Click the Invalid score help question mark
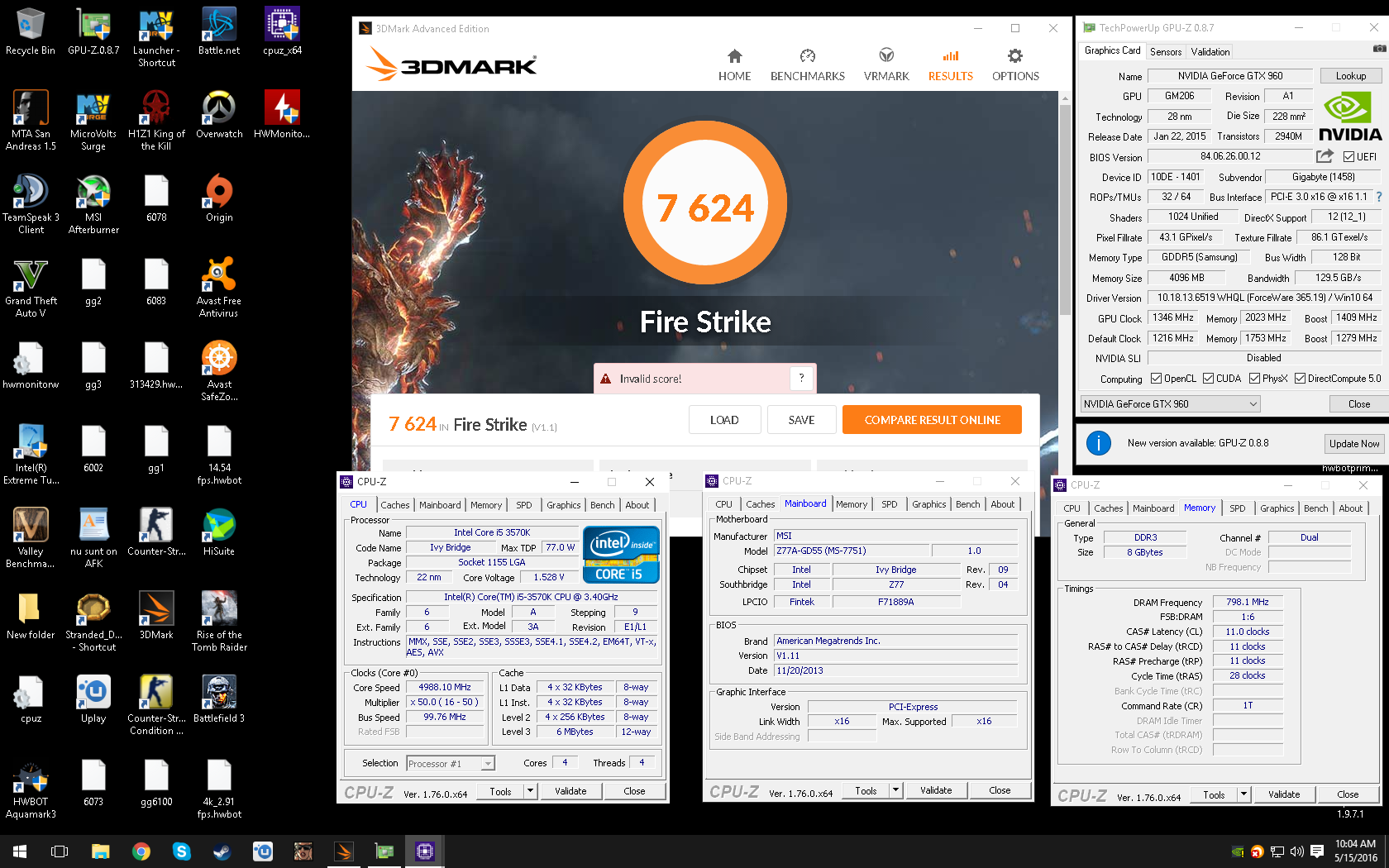This screenshot has height=868, width=1389. 801,378
